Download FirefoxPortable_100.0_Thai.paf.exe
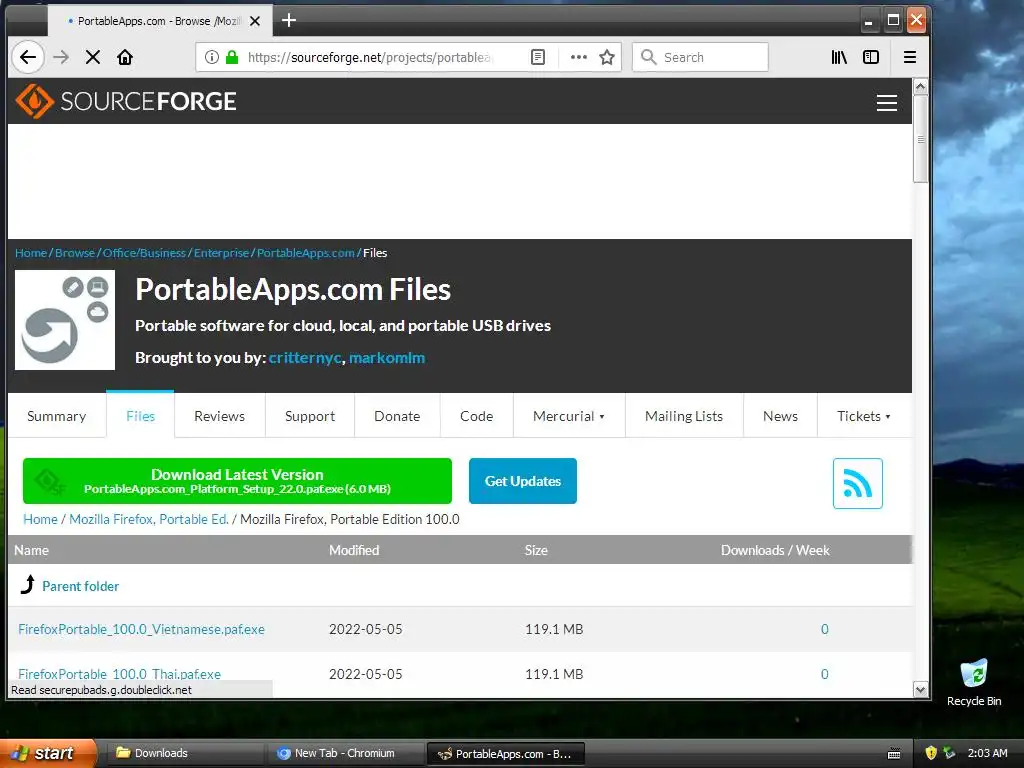 point(120,674)
